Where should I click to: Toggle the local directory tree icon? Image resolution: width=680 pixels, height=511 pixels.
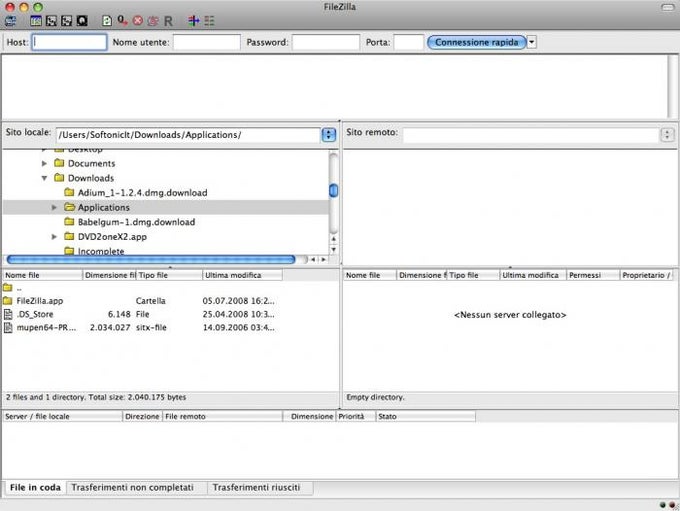click(51, 21)
